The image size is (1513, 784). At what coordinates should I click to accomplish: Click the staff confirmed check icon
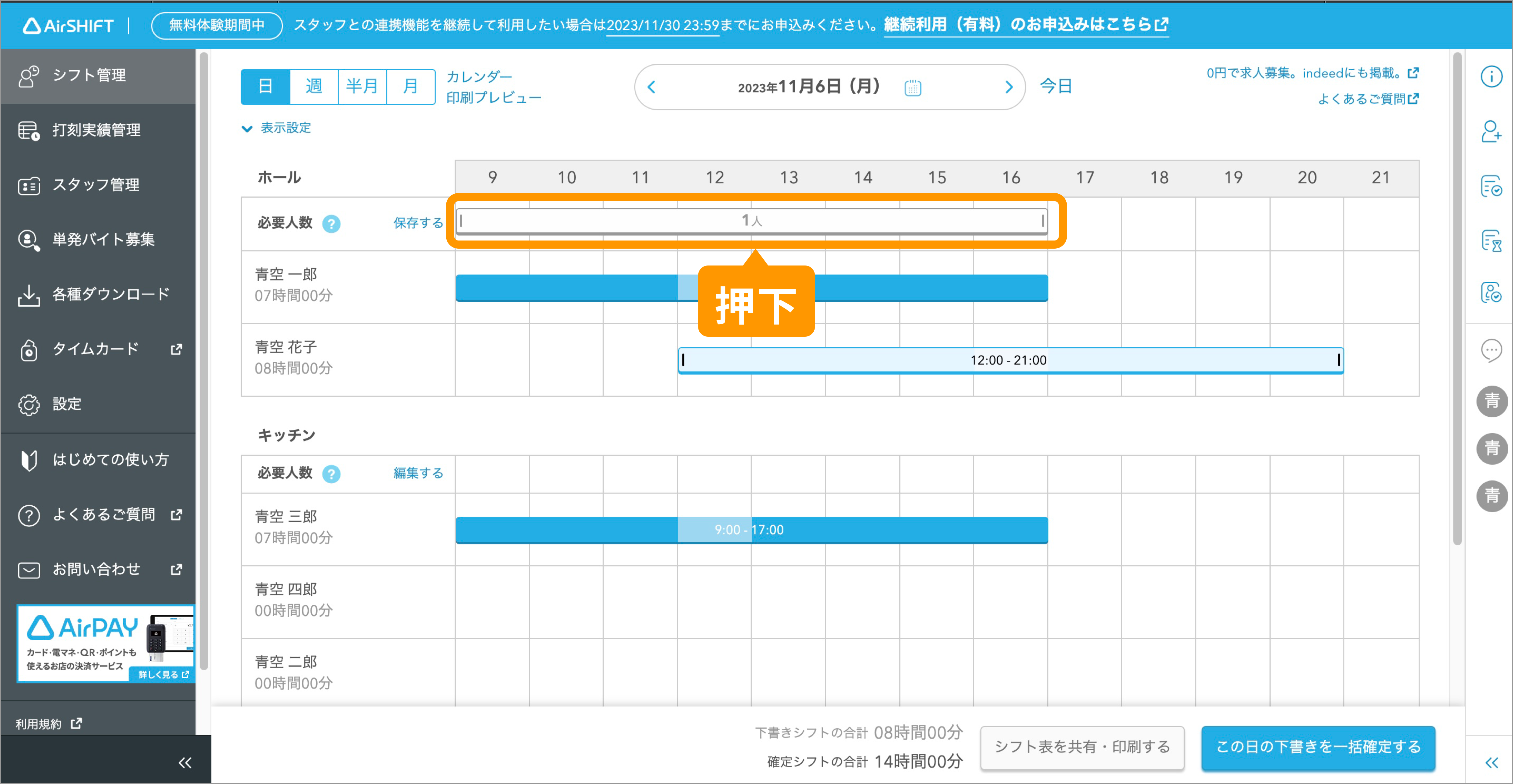coord(1491,292)
